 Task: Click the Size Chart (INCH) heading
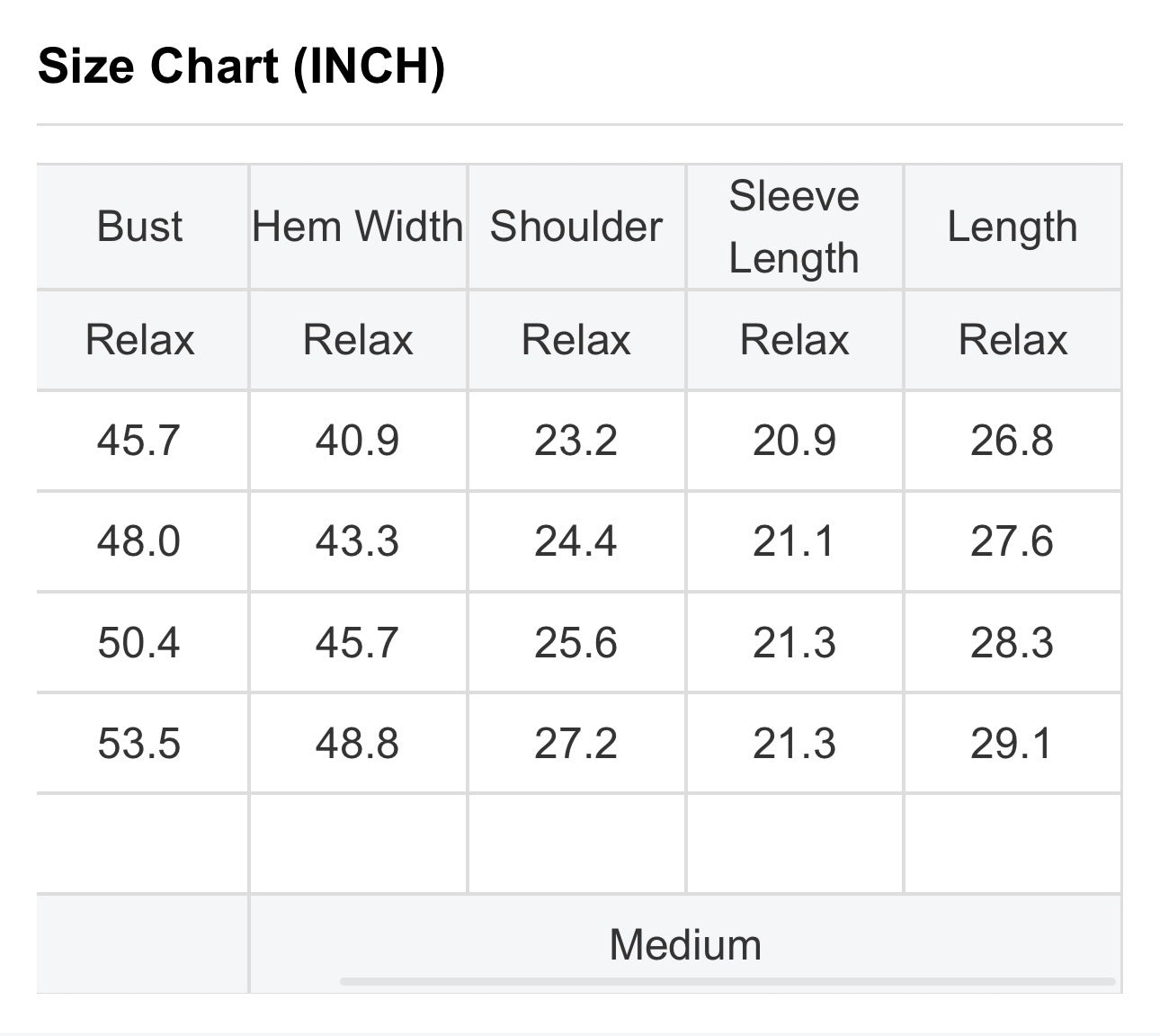(x=242, y=67)
